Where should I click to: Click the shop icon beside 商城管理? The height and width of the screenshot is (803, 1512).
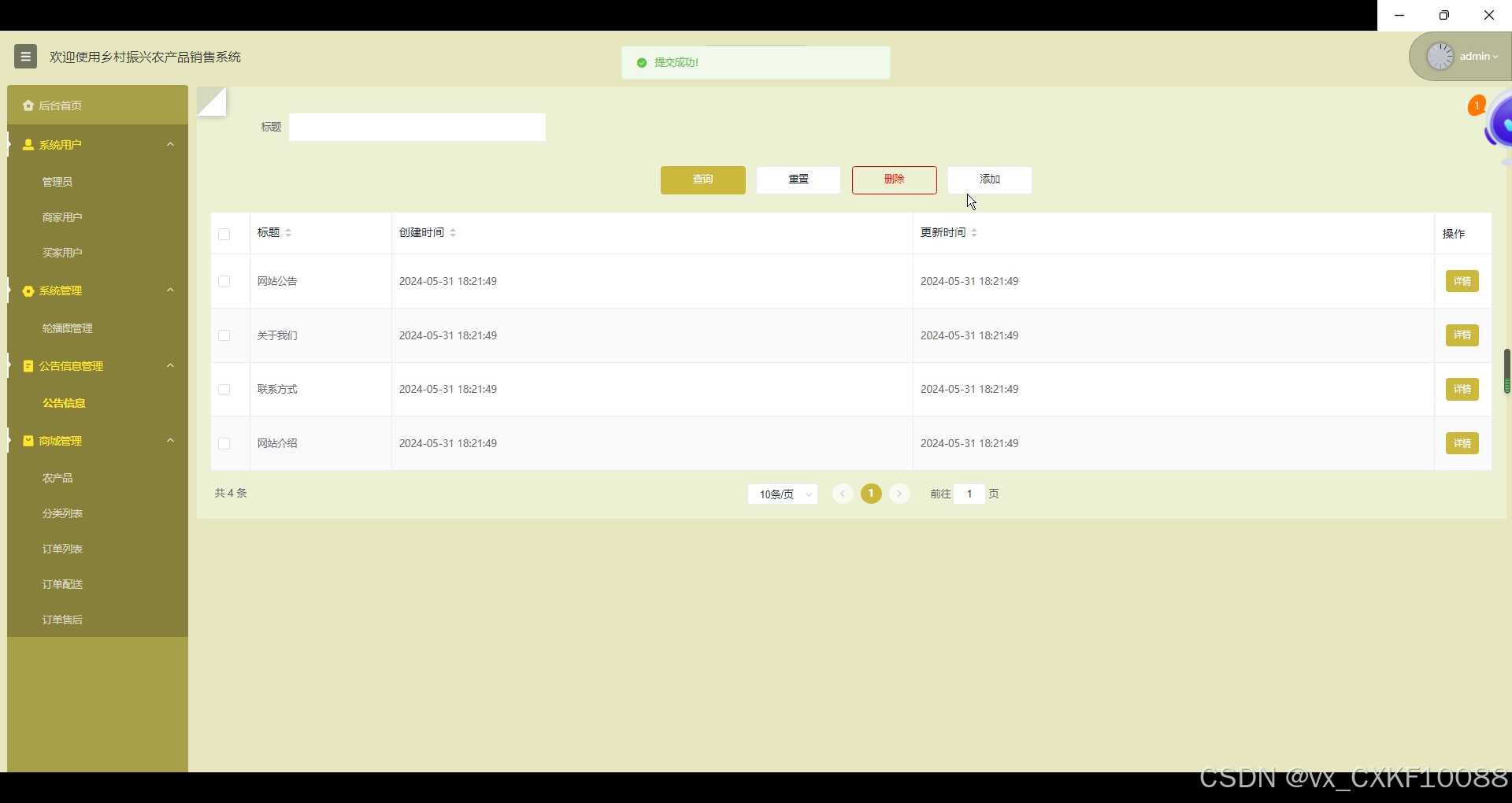[28, 441]
